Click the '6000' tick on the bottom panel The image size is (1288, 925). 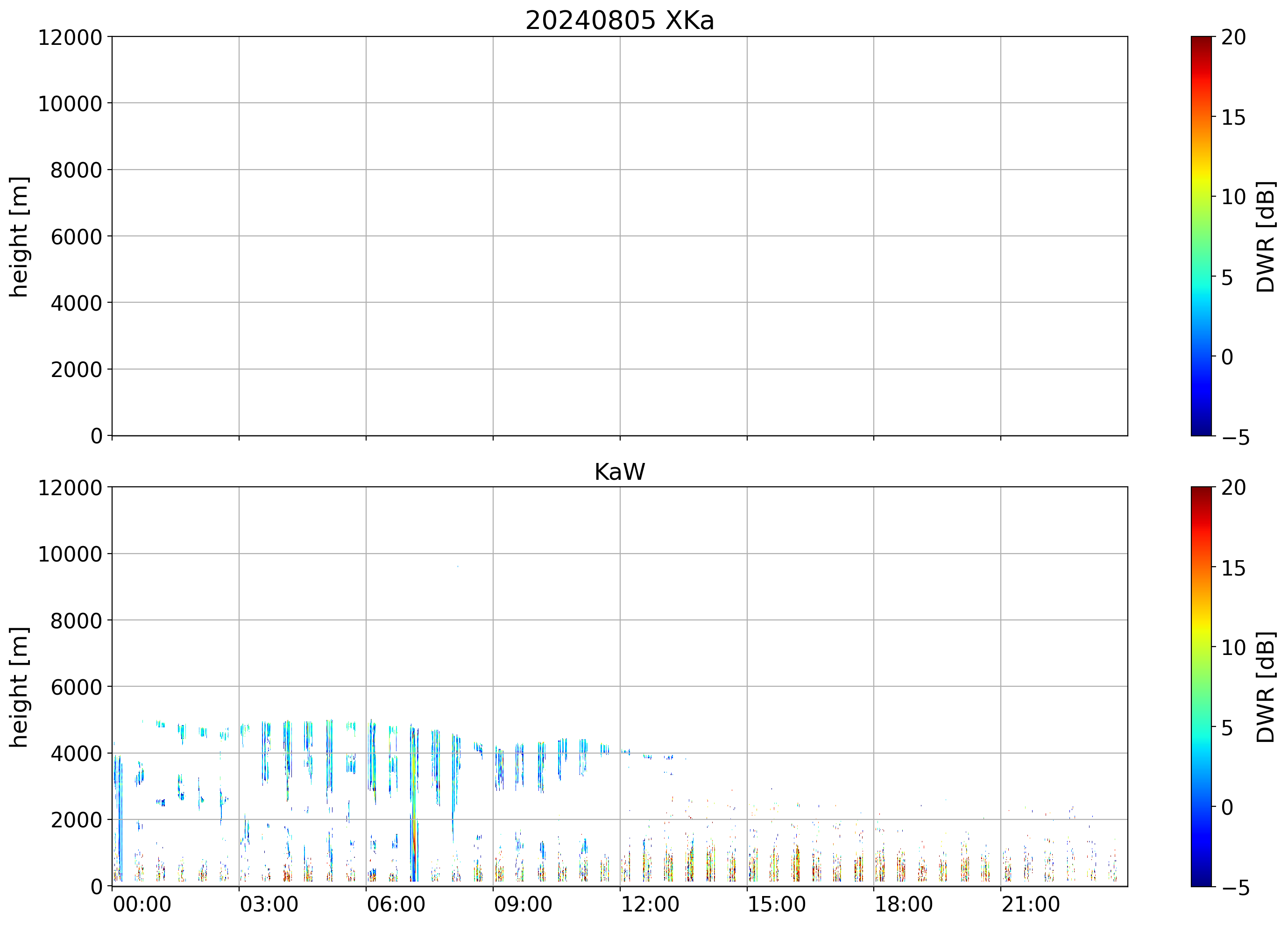pyautogui.click(x=76, y=687)
